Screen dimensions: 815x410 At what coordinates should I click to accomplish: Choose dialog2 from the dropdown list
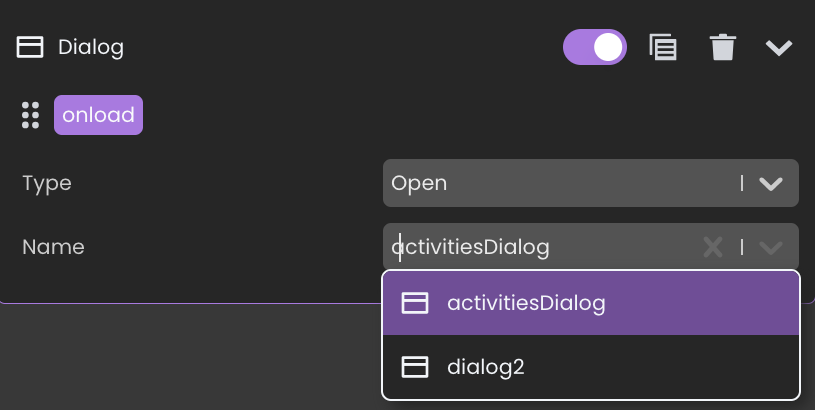click(591, 367)
